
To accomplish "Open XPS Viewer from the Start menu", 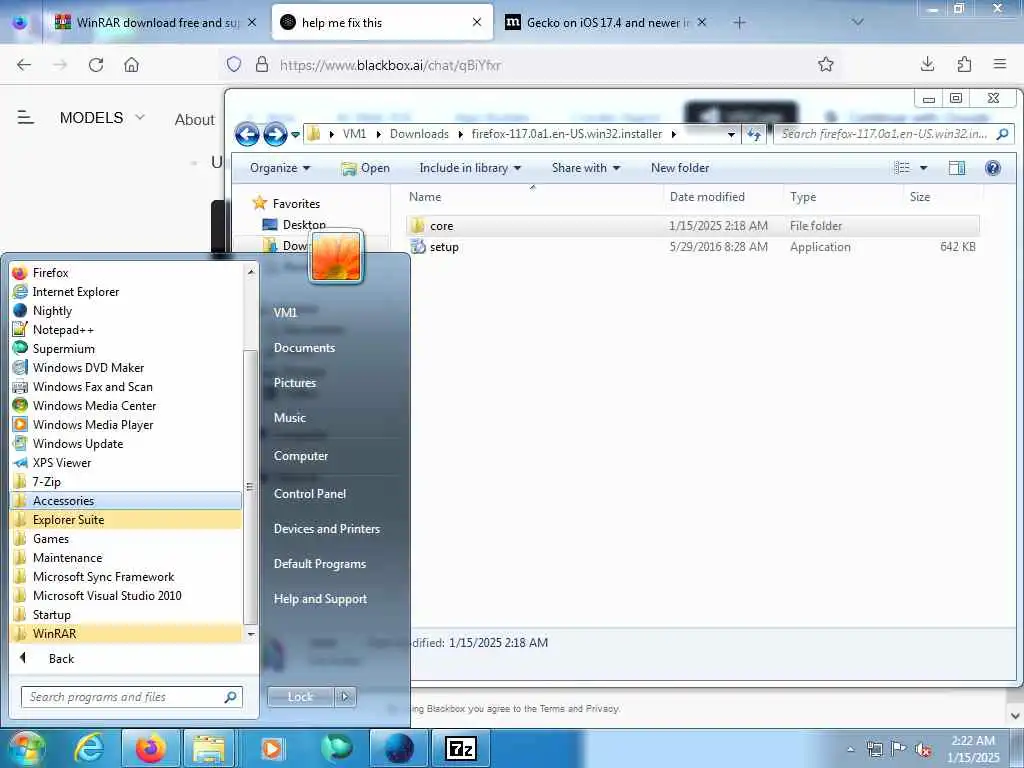I will click(125, 462).
